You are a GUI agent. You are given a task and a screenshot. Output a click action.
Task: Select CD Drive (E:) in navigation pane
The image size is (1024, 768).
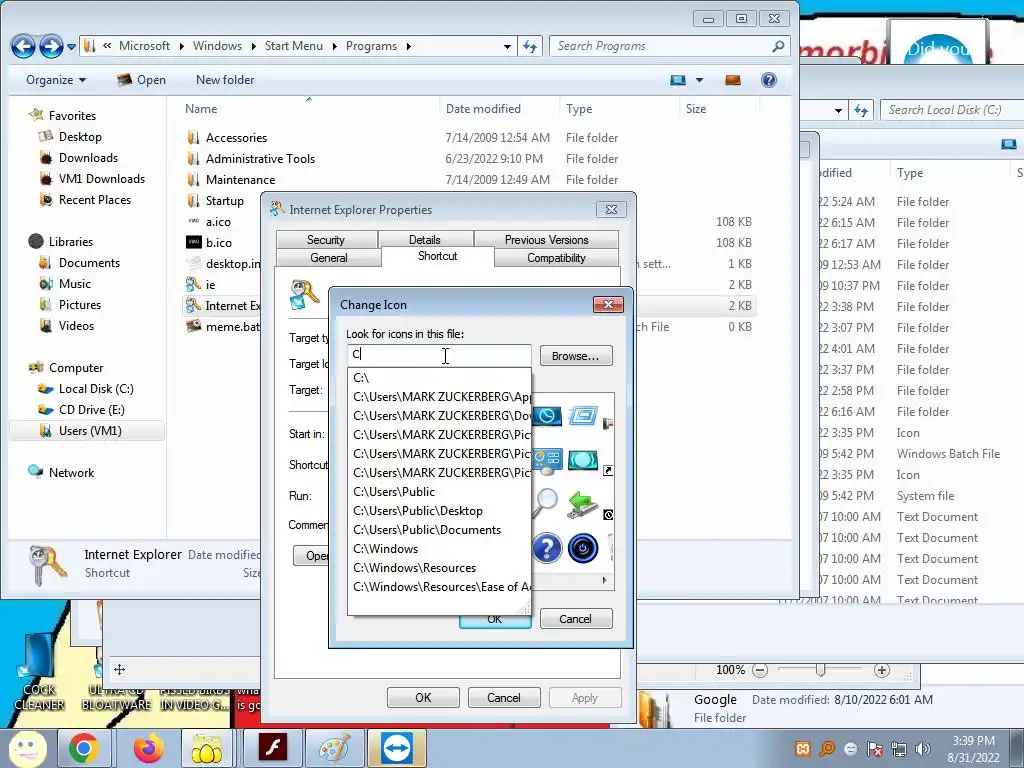click(x=91, y=409)
